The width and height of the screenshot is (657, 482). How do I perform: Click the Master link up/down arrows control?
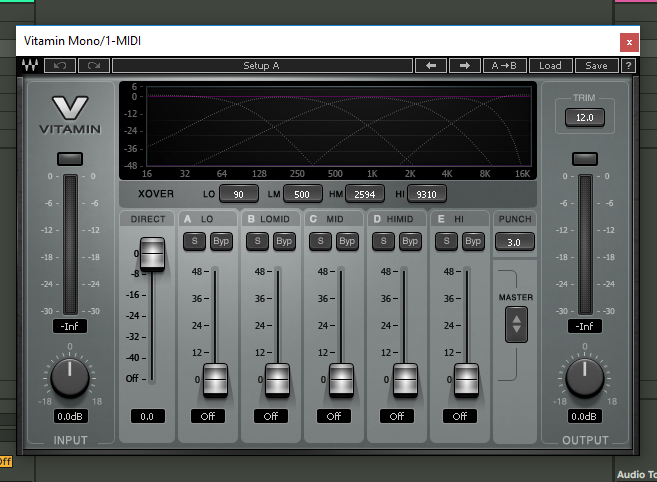tap(516, 324)
